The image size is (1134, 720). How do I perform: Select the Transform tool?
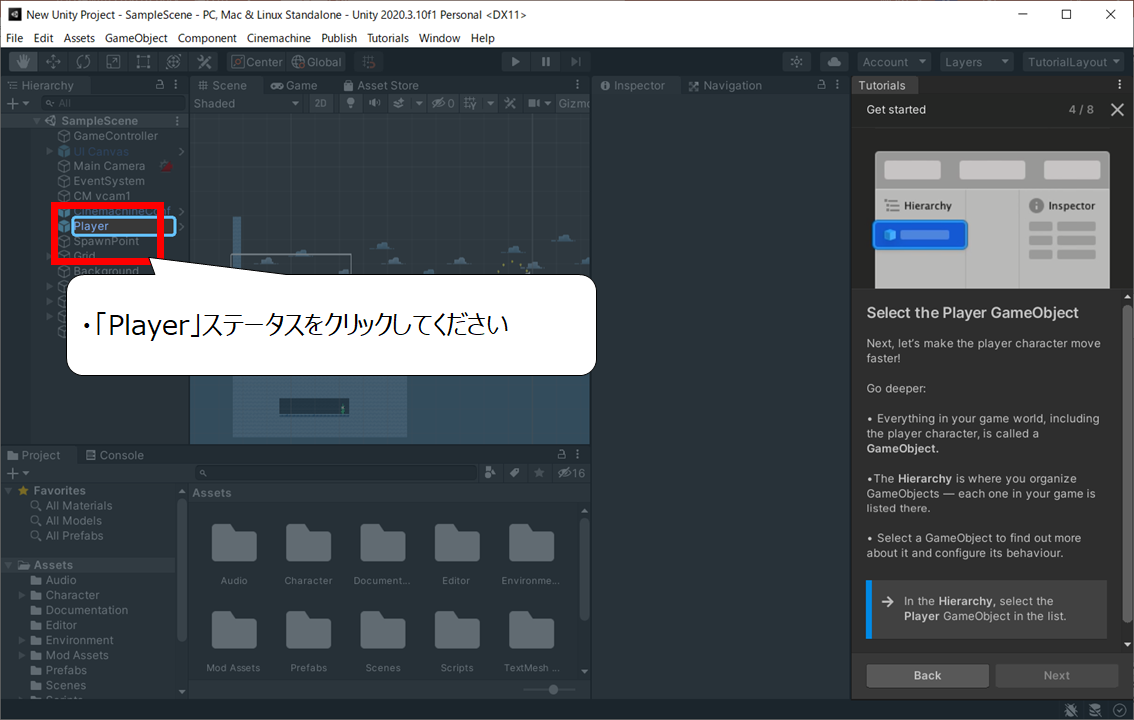(x=174, y=62)
